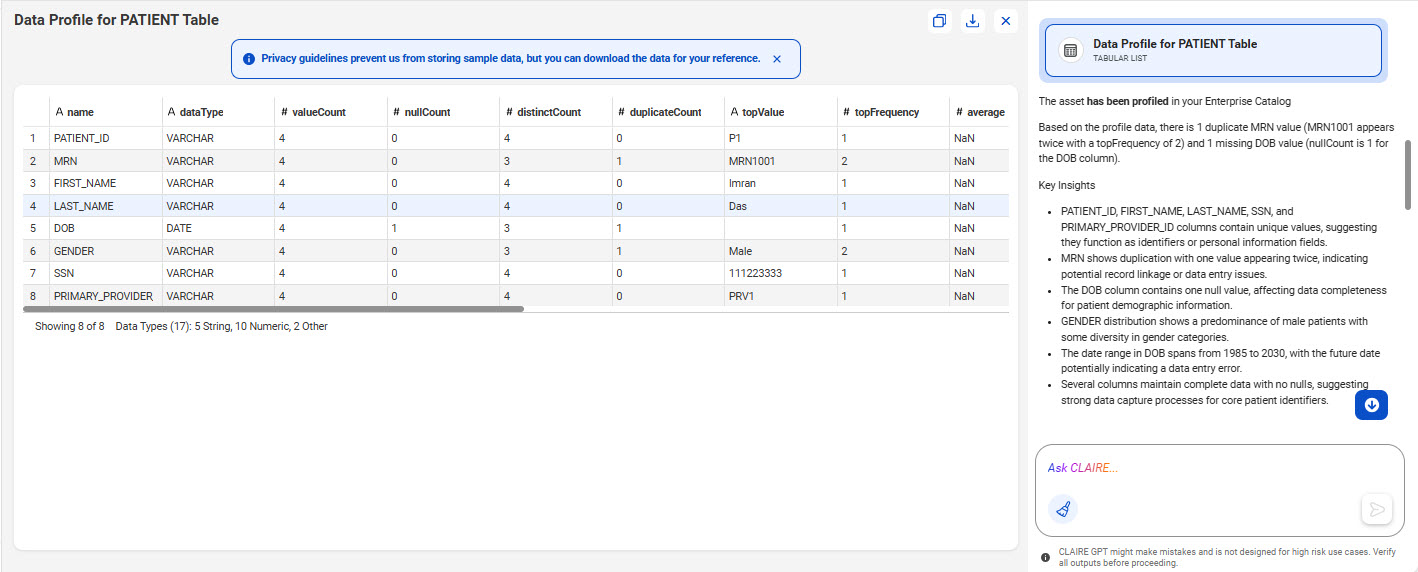Dismiss the privacy guidelines banner

(x=777, y=59)
